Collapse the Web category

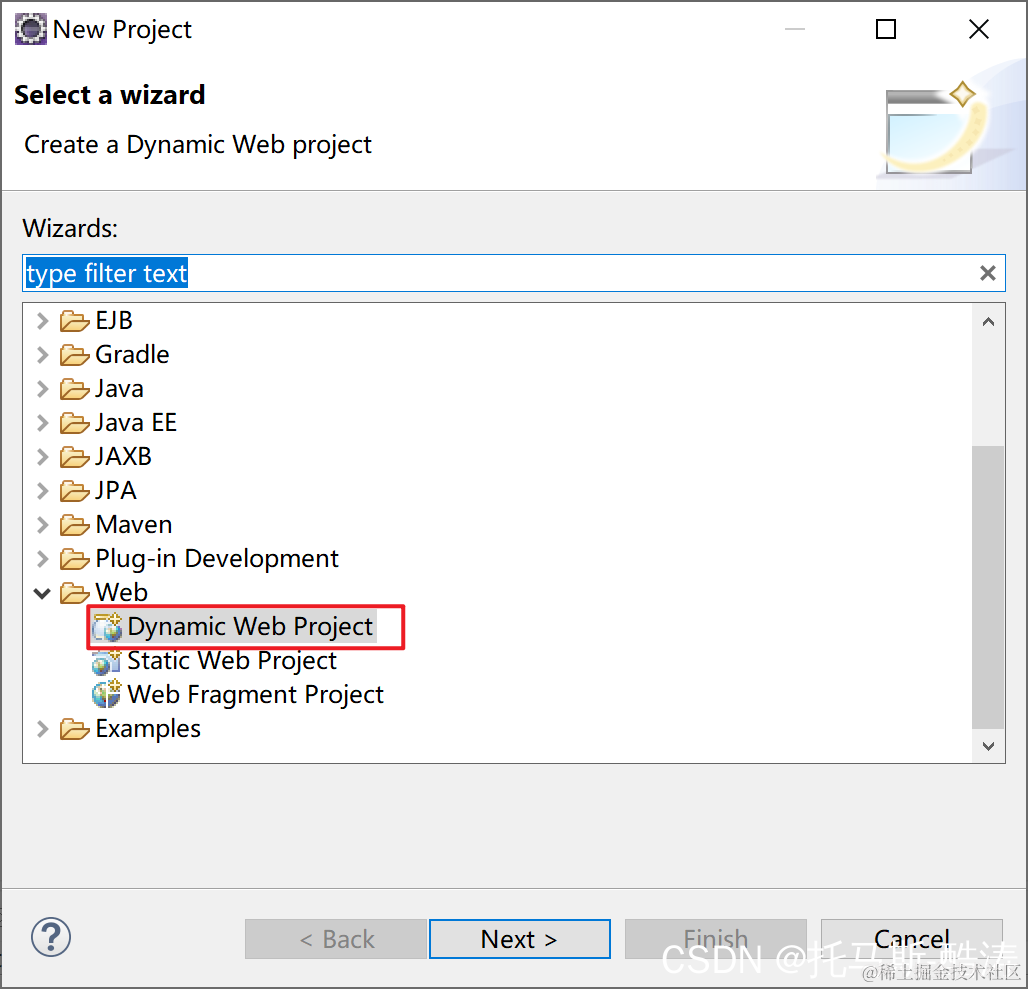tap(42, 594)
